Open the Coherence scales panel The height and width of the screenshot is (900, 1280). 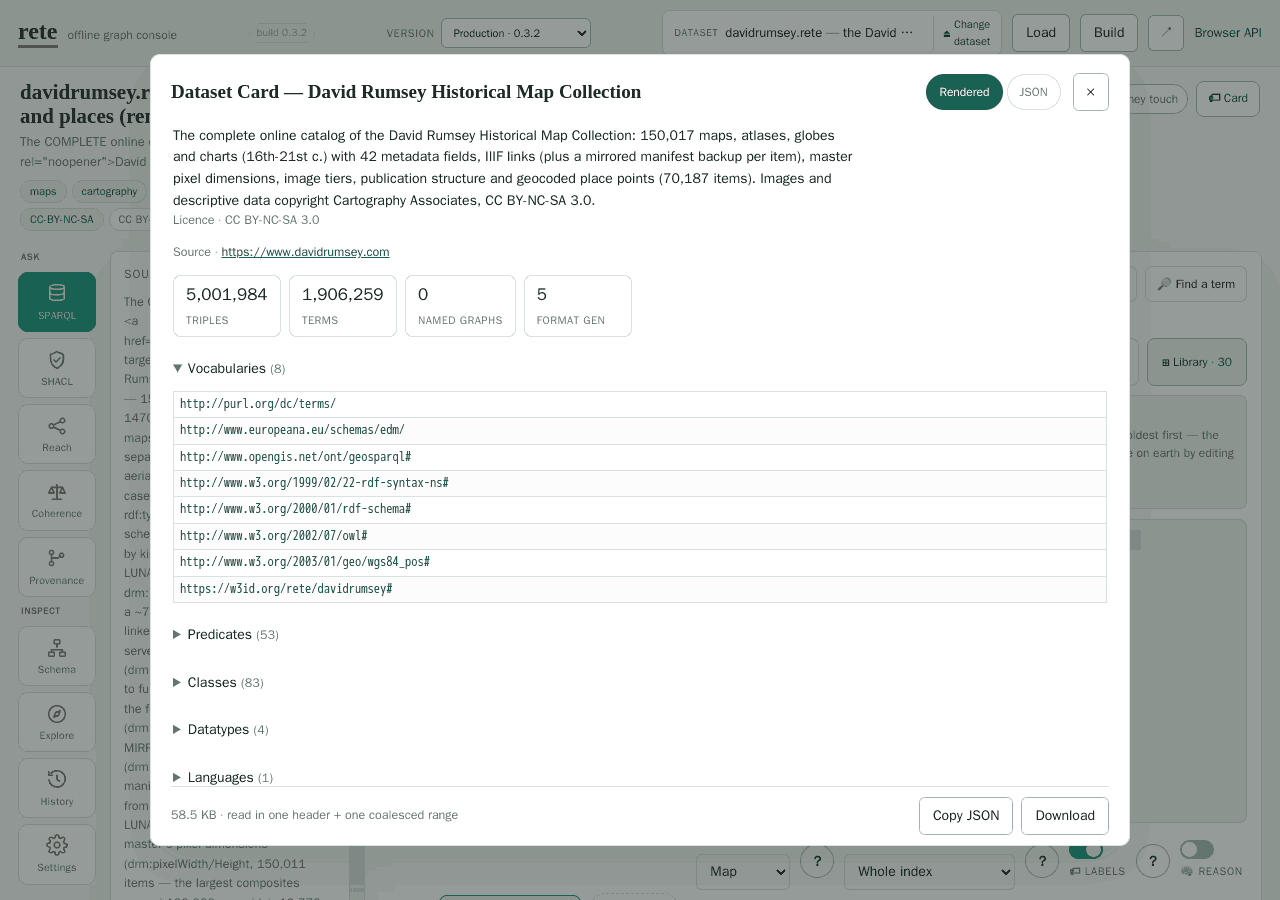[x=57, y=500]
